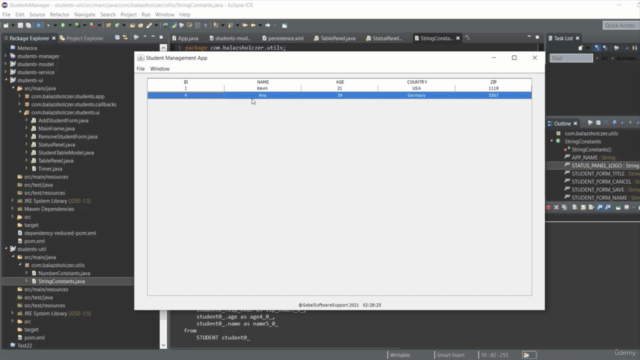The width and height of the screenshot is (640, 360).
Task: Click the COUNTRY column header in student table
Action: point(417,82)
